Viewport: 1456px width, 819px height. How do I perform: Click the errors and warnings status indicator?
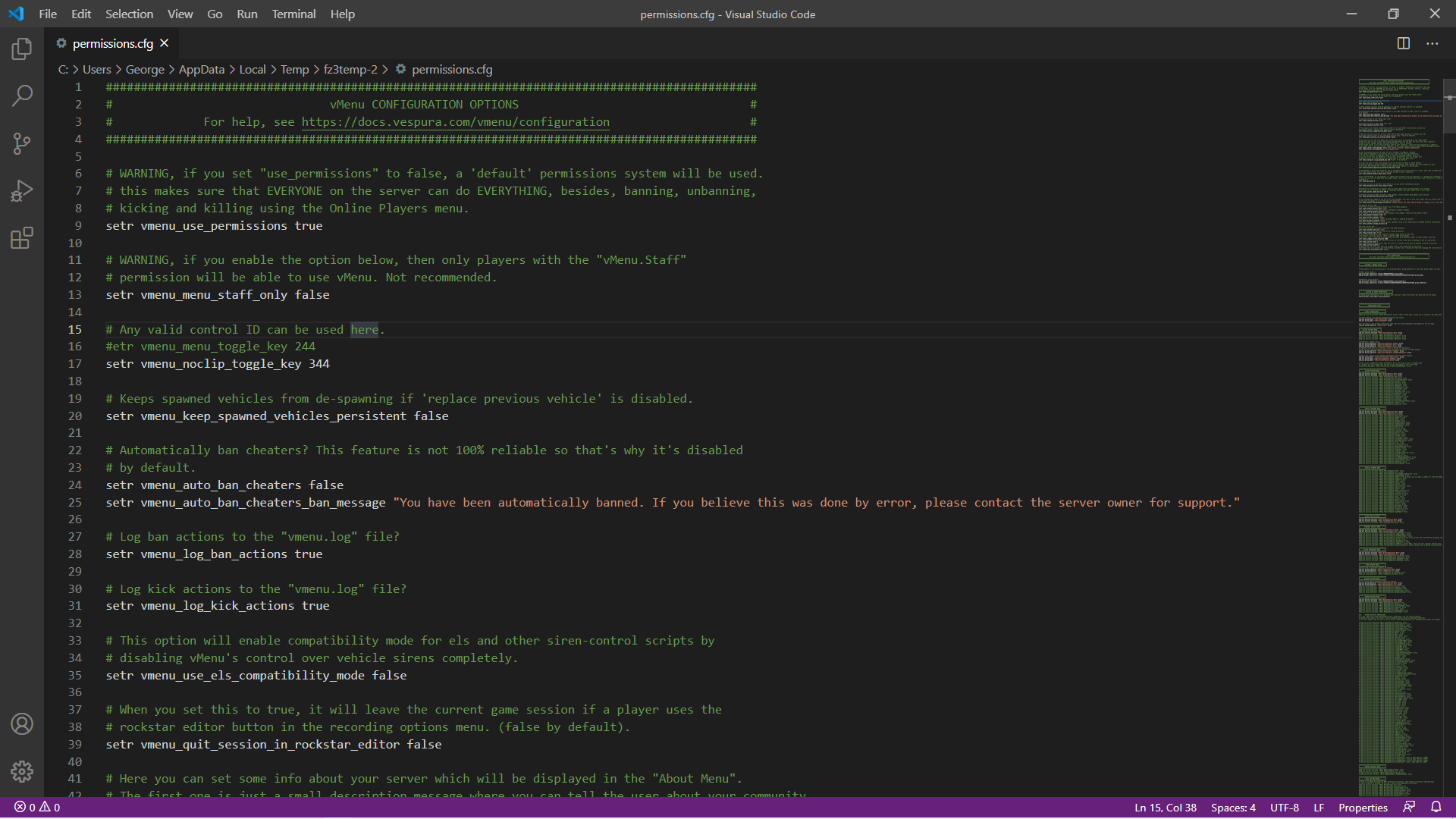click(x=37, y=808)
